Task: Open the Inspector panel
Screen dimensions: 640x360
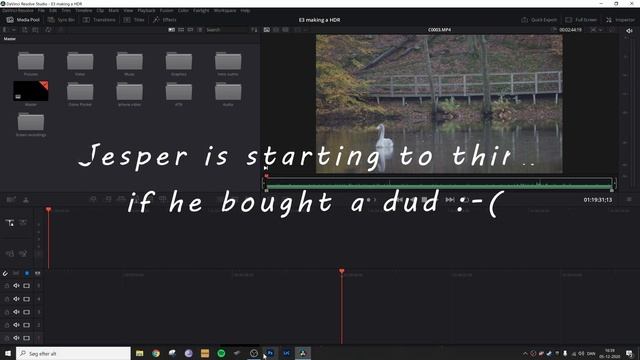Action: (620, 20)
